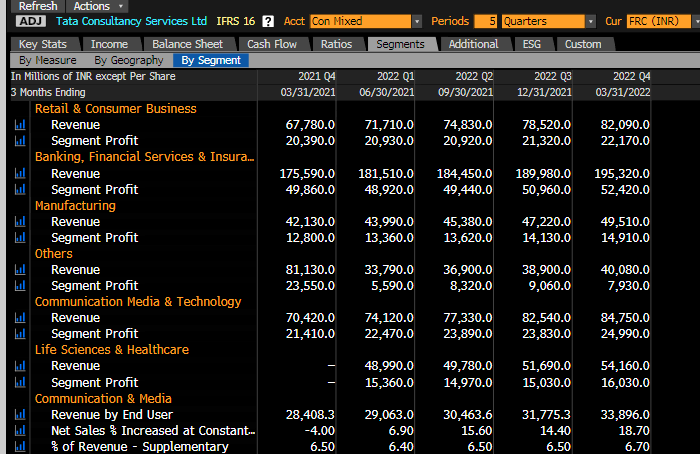Click Tata Consultancy Services Ltd company name

point(131,21)
